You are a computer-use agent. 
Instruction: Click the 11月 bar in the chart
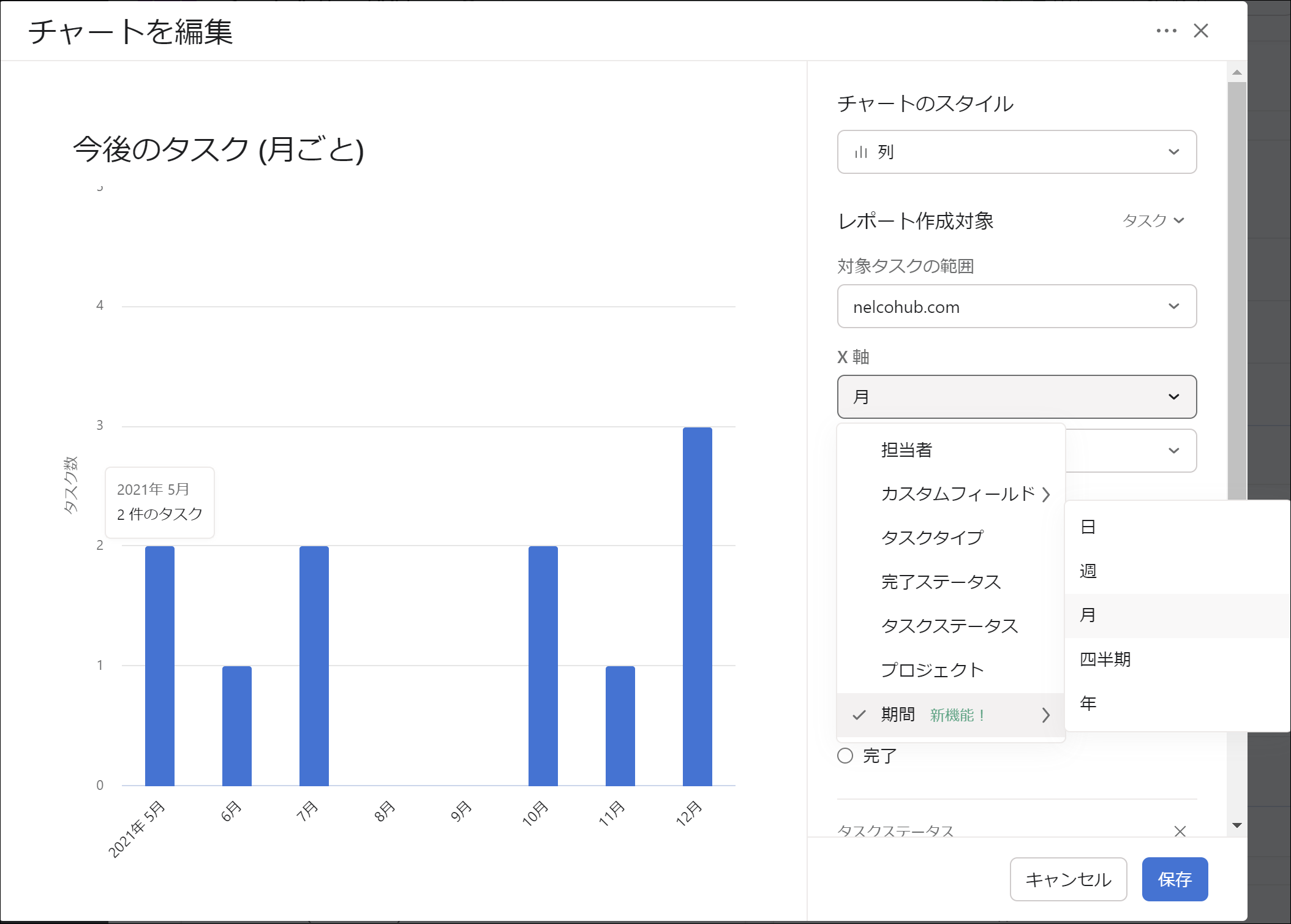[x=620, y=726]
